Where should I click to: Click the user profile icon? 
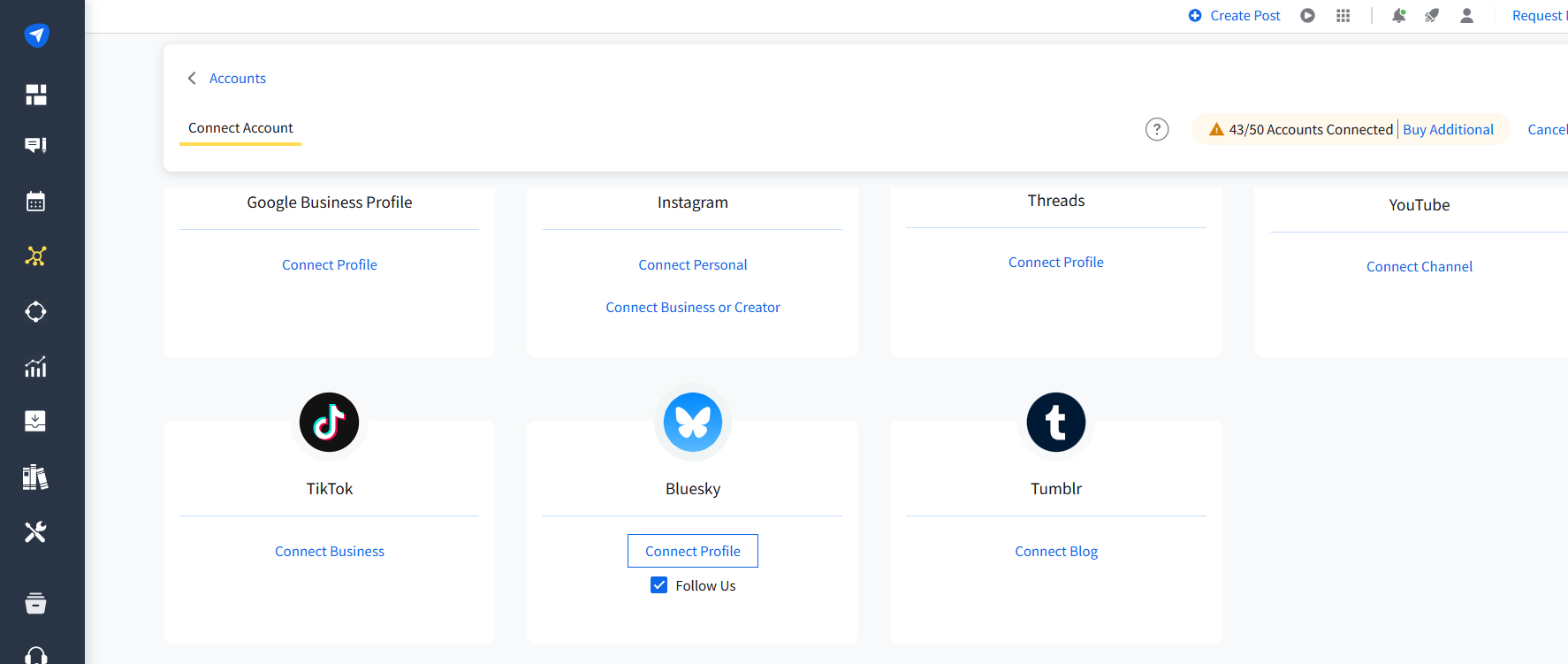click(x=1466, y=16)
